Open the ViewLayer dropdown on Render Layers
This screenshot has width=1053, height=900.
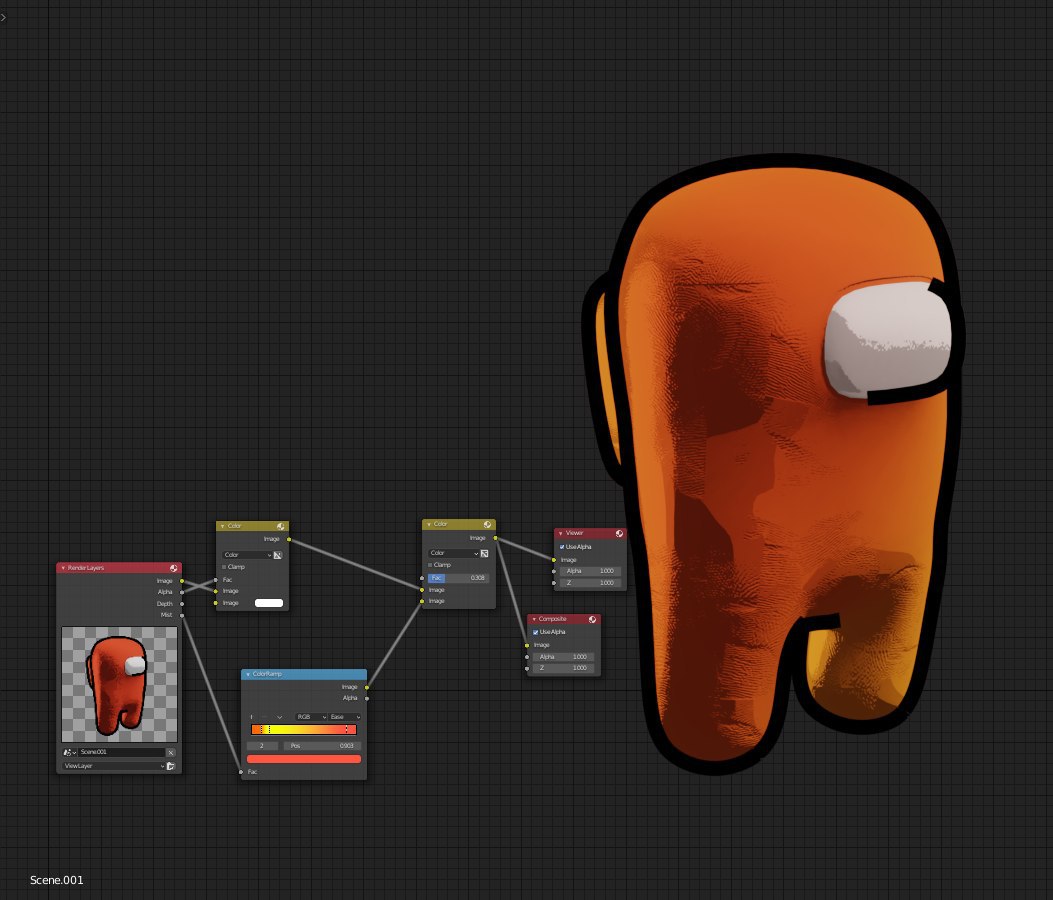(113, 766)
